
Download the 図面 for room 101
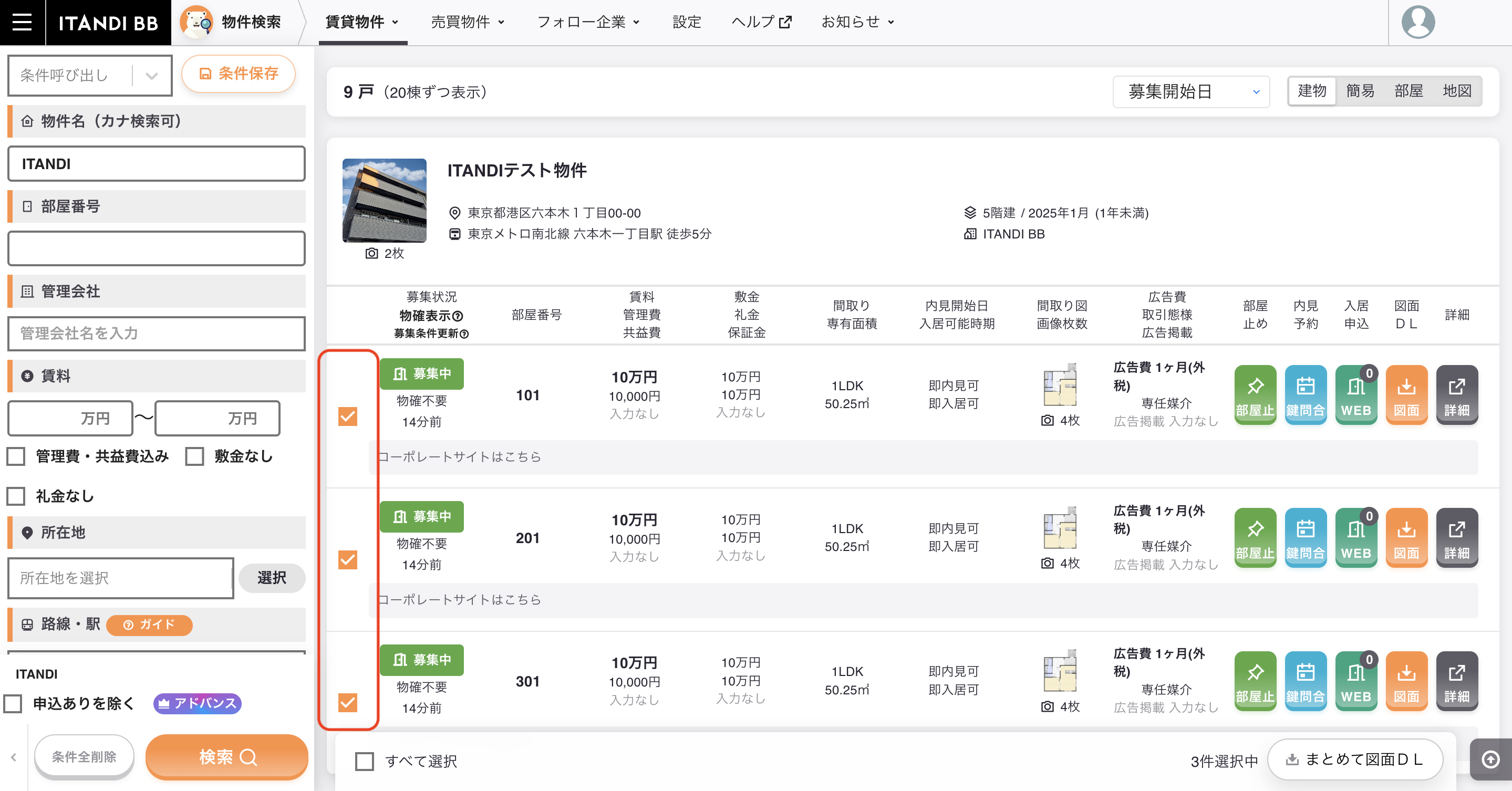[1406, 394]
